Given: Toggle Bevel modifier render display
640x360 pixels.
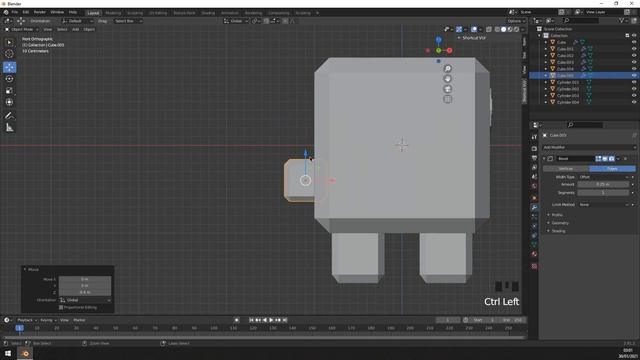Looking at the screenshot, I should pyautogui.click(x=611, y=159).
